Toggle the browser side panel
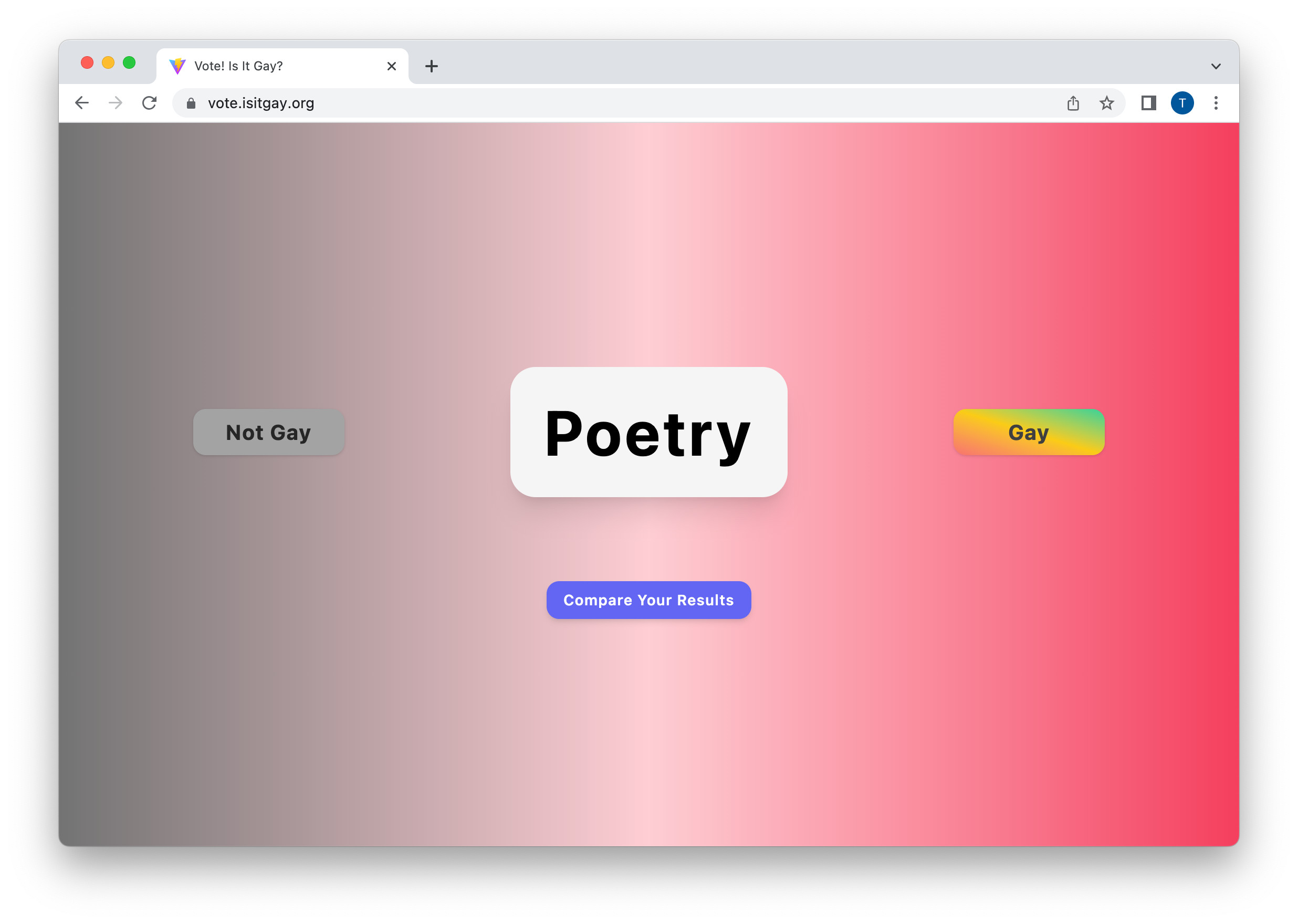Viewport: 1298px width, 924px height. (x=1148, y=103)
